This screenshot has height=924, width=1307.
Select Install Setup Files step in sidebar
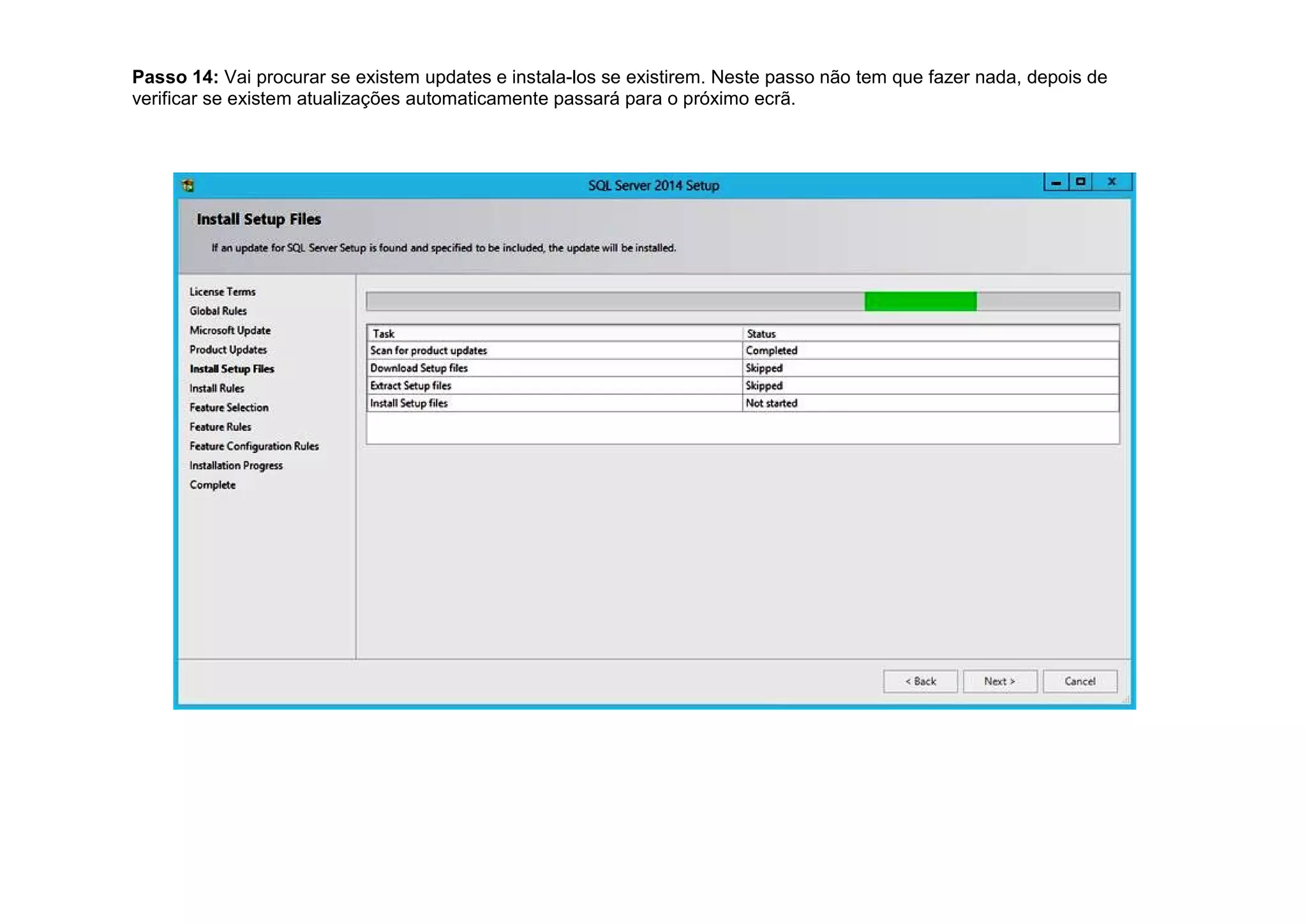coord(232,369)
